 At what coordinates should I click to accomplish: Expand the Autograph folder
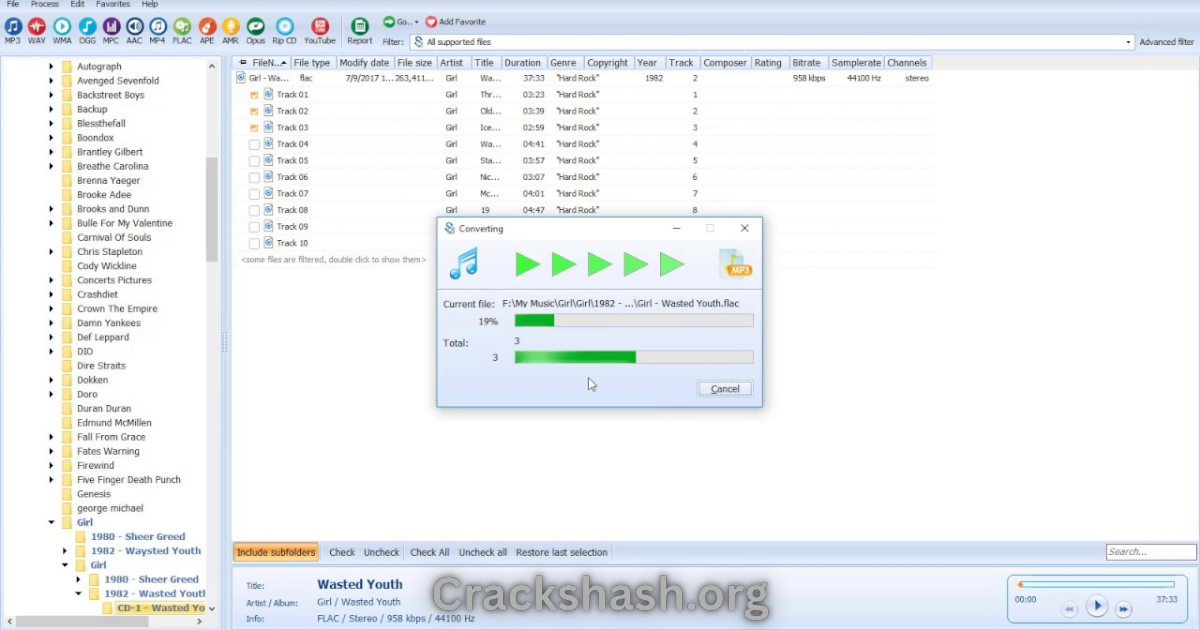(52, 67)
